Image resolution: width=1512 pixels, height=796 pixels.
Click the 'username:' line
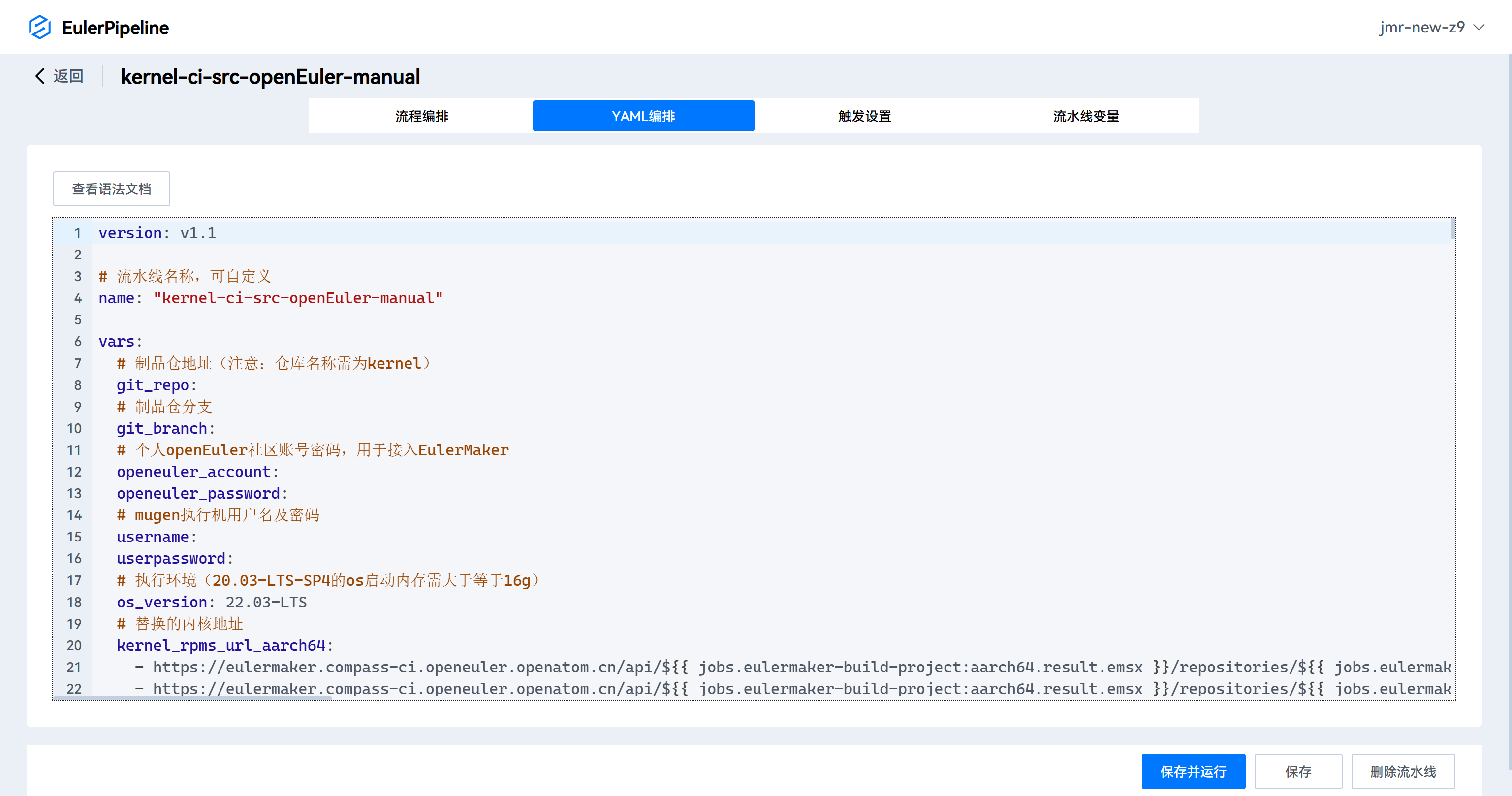coord(157,537)
